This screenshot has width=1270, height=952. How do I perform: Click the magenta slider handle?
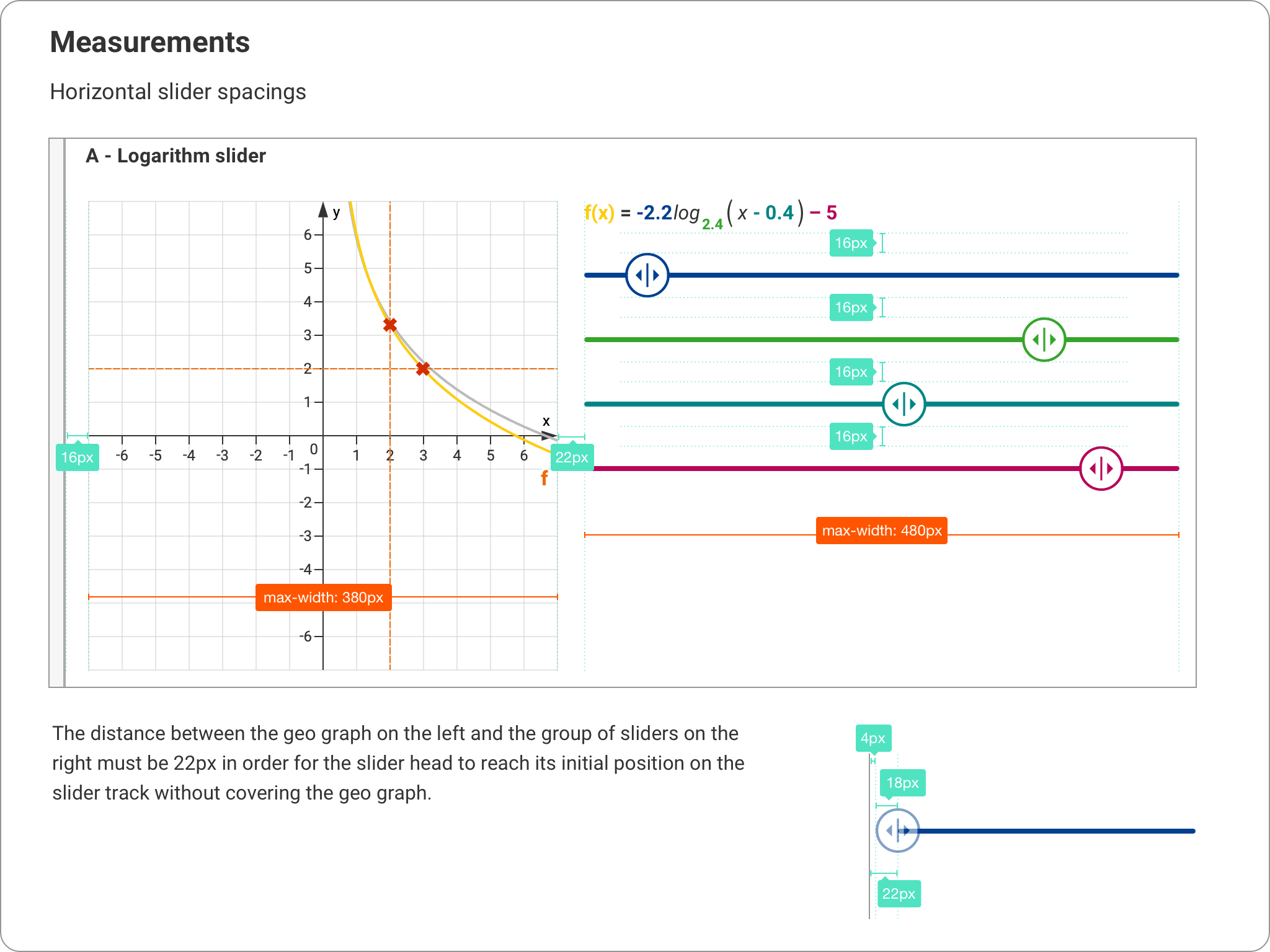(1101, 469)
